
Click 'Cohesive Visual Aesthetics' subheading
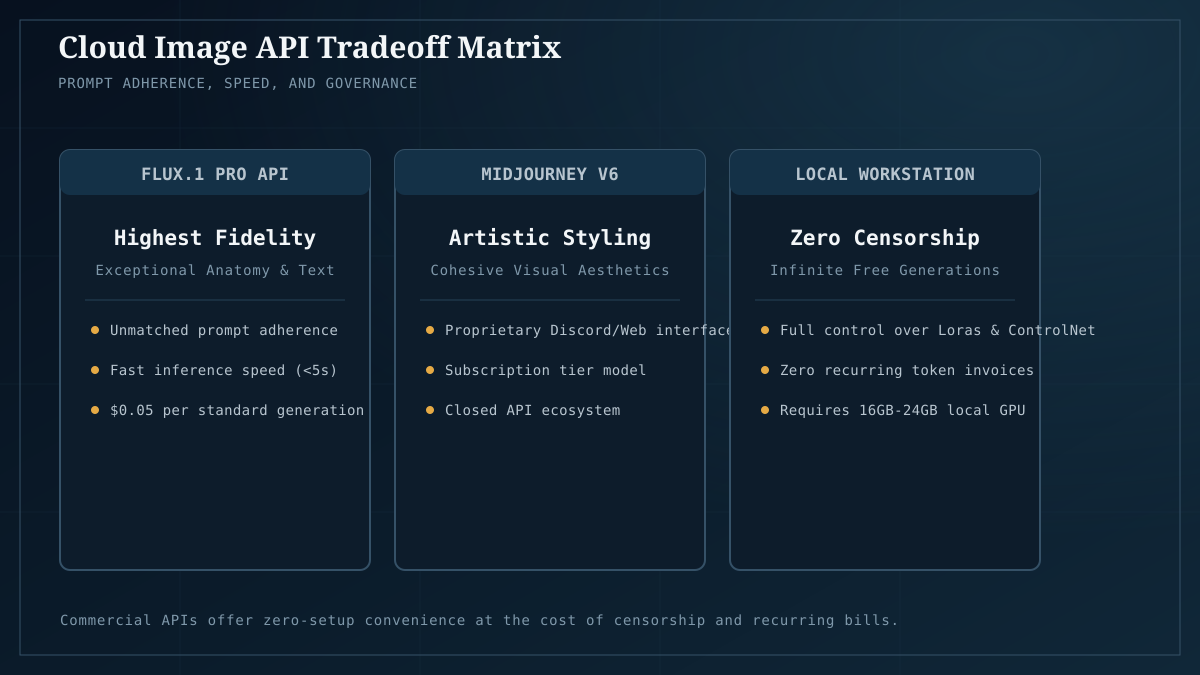point(550,270)
